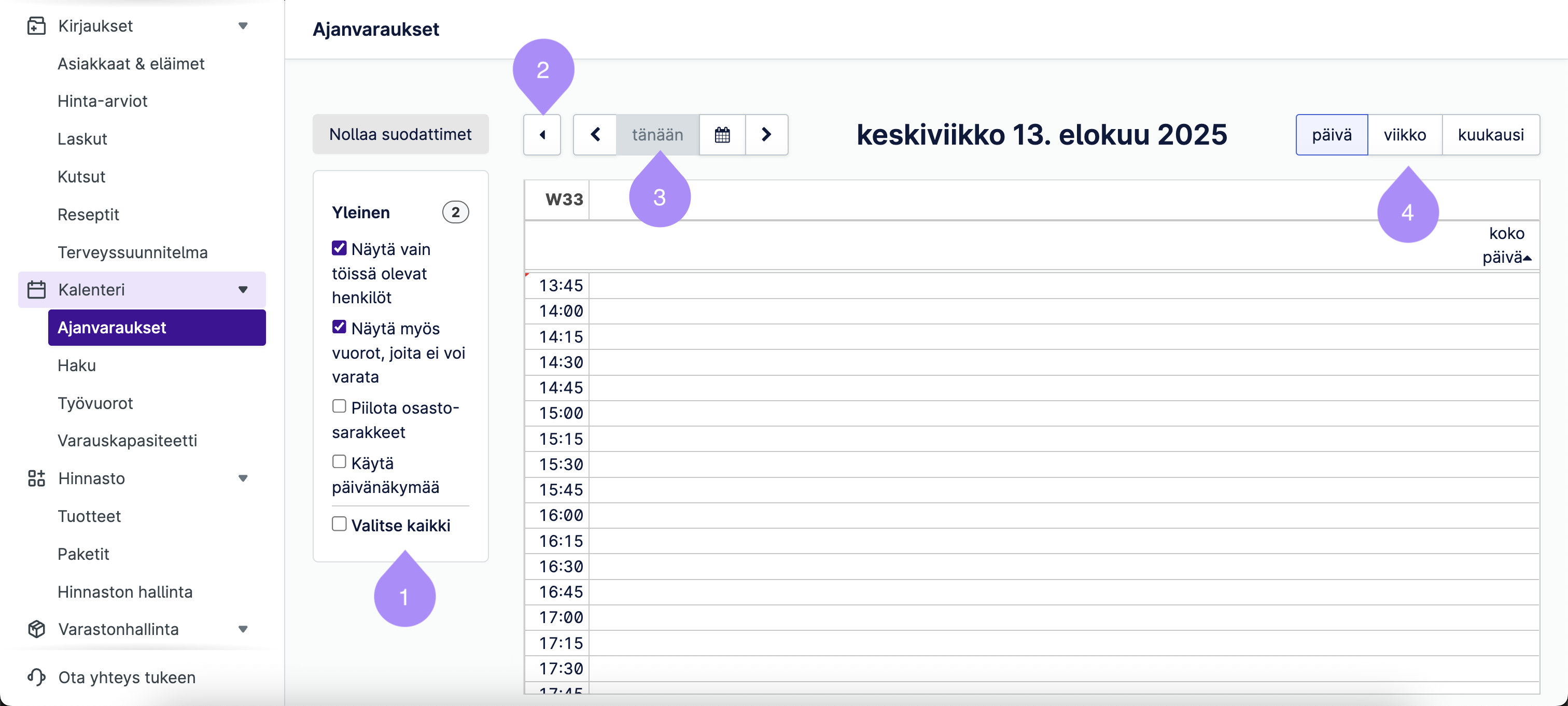This screenshot has width=1568, height=706.
Task: Enable Näytä vain töissä olevat henkilöt checkbox
Action: coord(339,248)
